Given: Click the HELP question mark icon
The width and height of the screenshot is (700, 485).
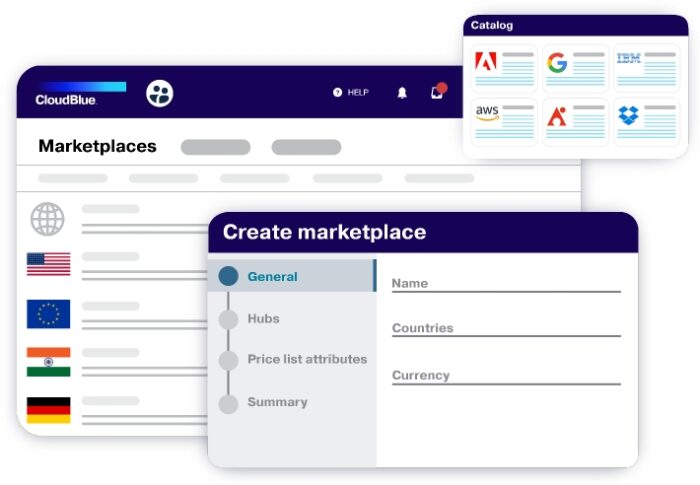Looking at the screenshot, I should (x=338, y=92).
